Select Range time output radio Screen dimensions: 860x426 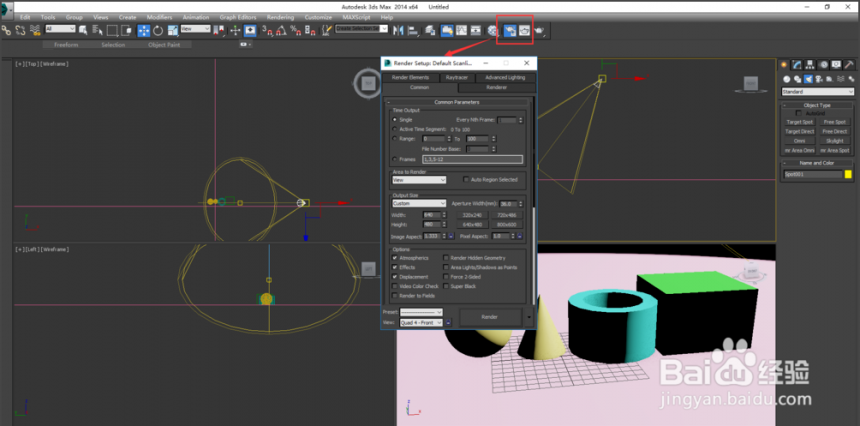tap(394, 139)
